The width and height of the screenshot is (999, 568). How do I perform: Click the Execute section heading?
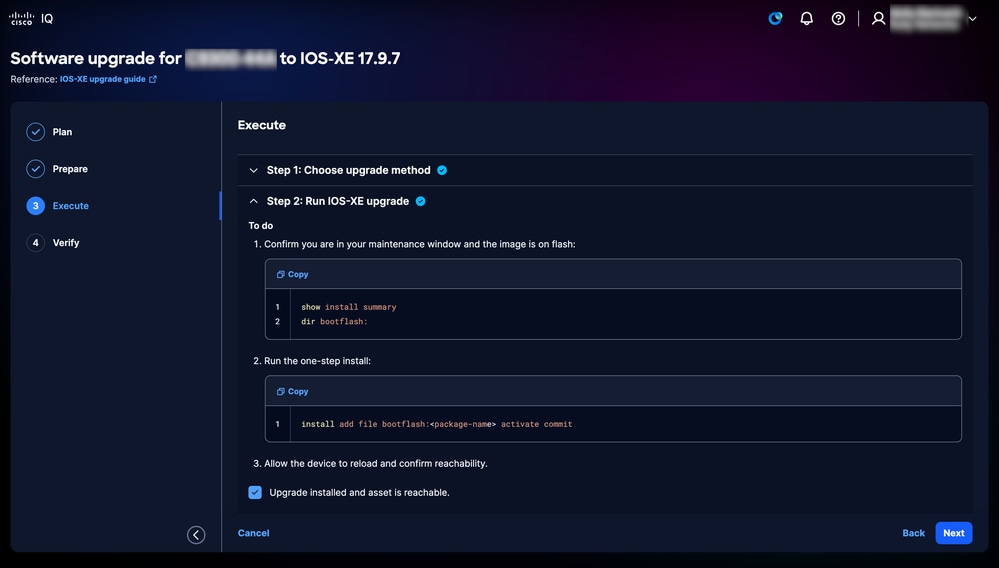pyautogui.click(x=262, y=125)
